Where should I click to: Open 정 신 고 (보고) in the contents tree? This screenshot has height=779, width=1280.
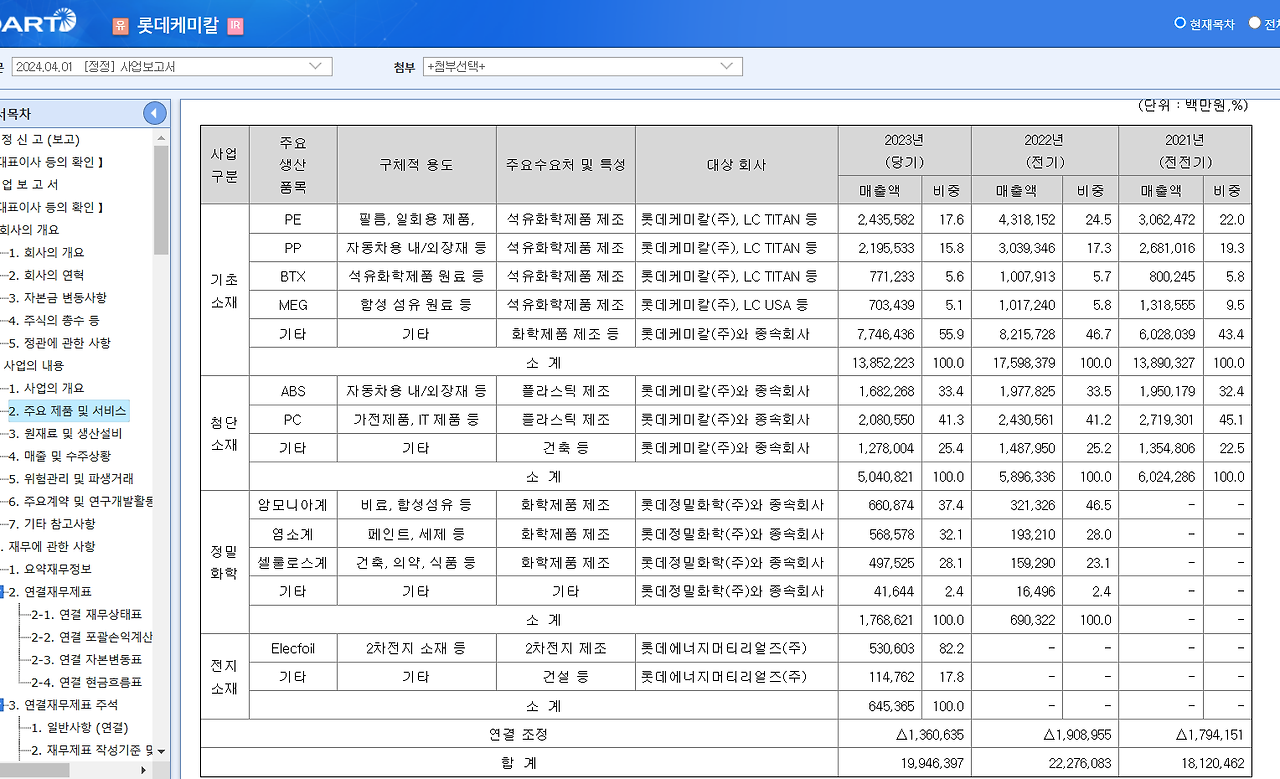pos(40,139)
